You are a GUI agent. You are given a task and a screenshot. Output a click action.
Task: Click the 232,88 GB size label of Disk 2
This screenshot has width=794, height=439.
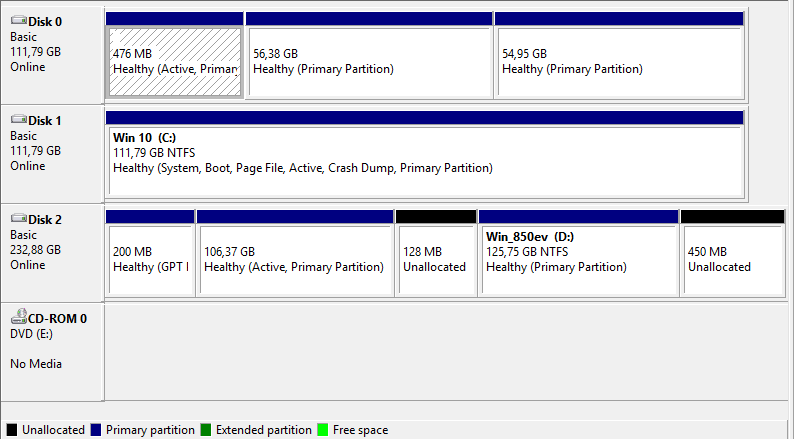pos(35,250)
